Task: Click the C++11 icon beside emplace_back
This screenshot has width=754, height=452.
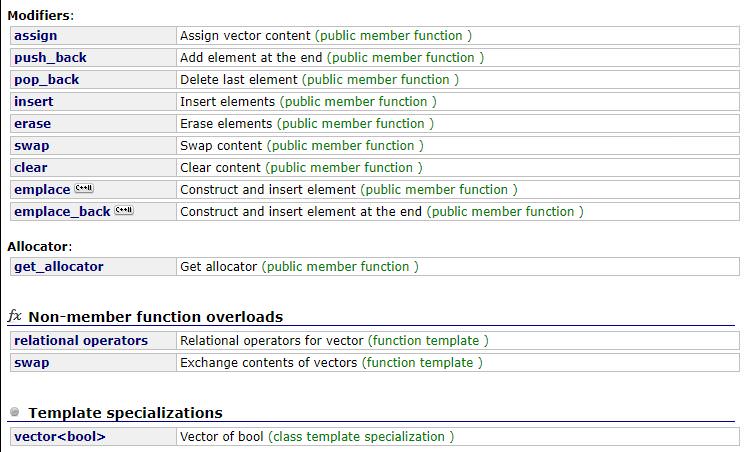Action: tap(124, 211)
